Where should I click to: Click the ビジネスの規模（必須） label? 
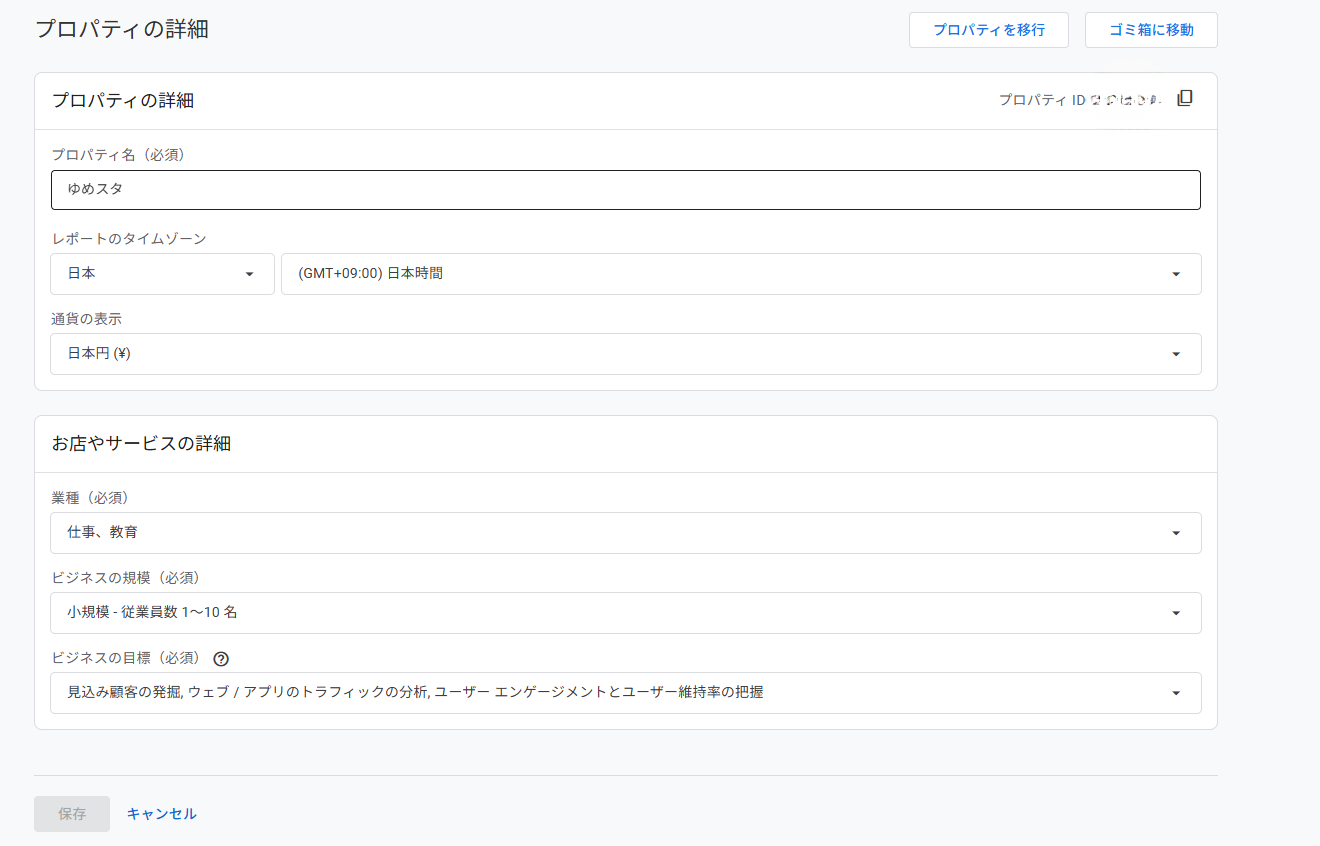click(126, 578)
